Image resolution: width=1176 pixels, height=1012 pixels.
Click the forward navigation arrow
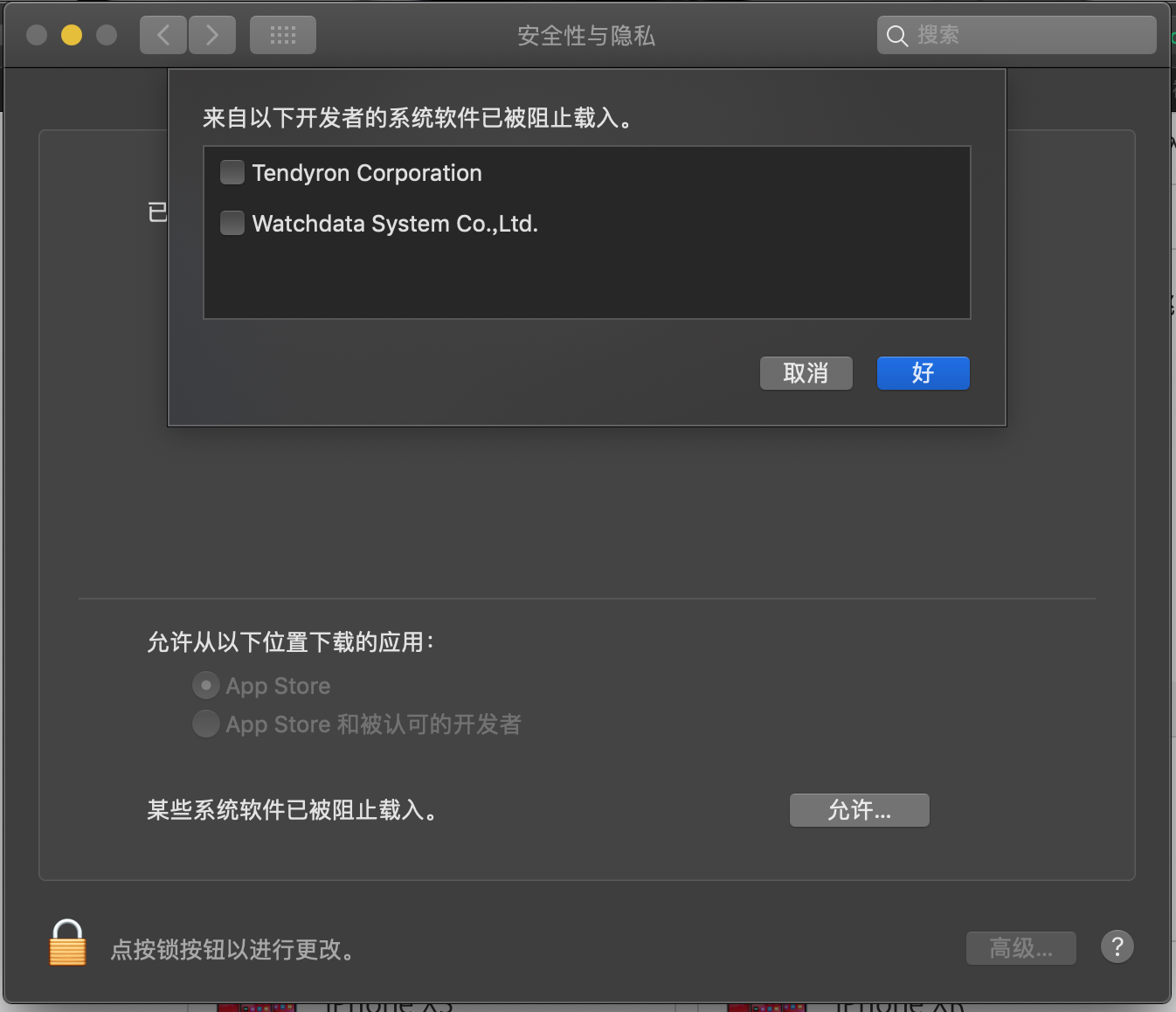[x=212, y=35]
